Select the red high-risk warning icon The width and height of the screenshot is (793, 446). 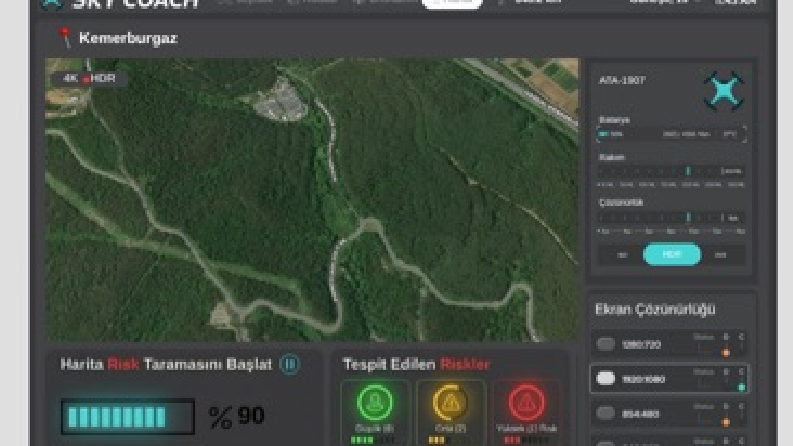pos(526,403)
